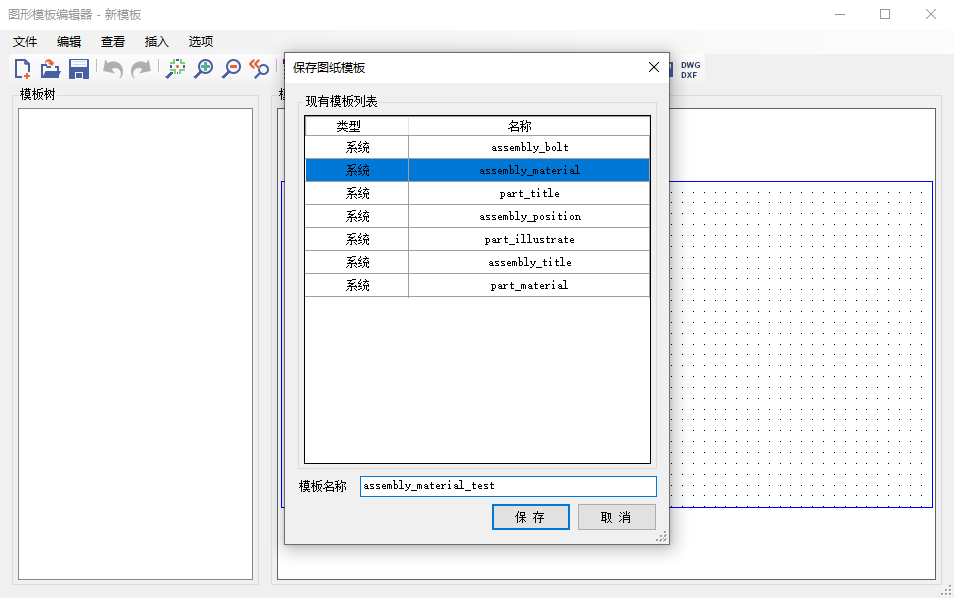
Task: Click the 类型 column header
Action: click(x=357, y=126)
